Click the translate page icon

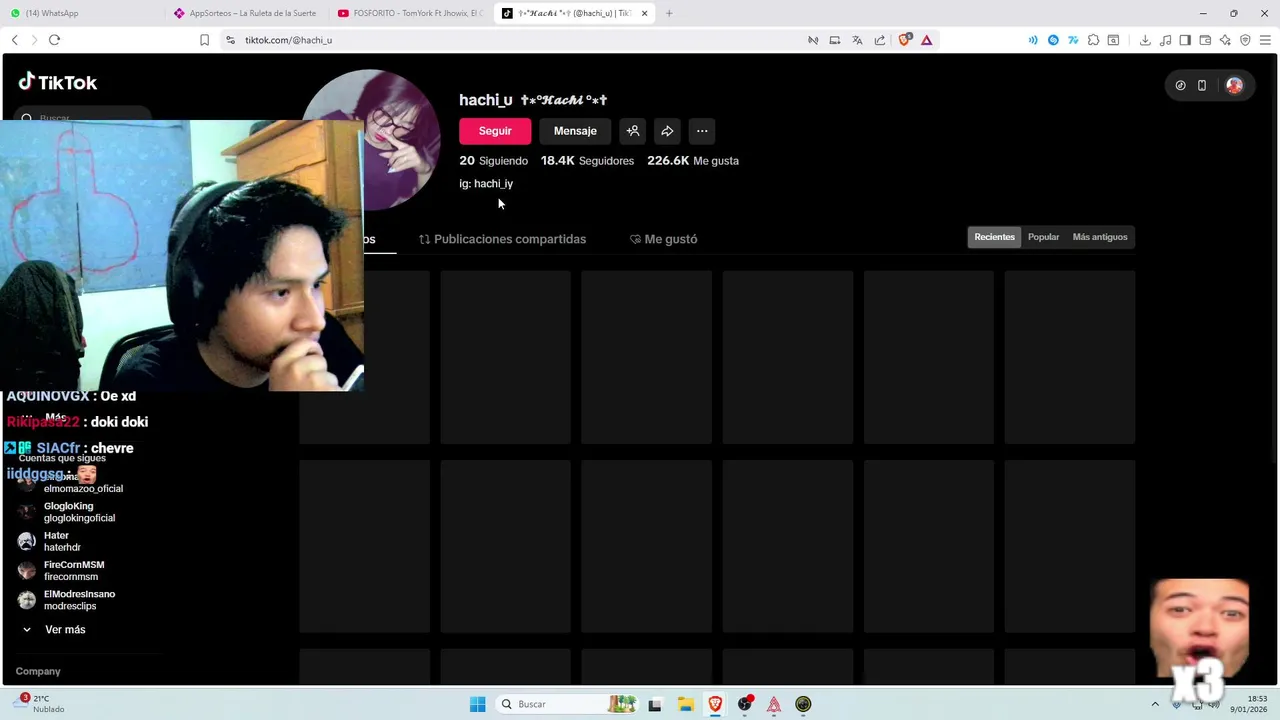pos(857,40)
